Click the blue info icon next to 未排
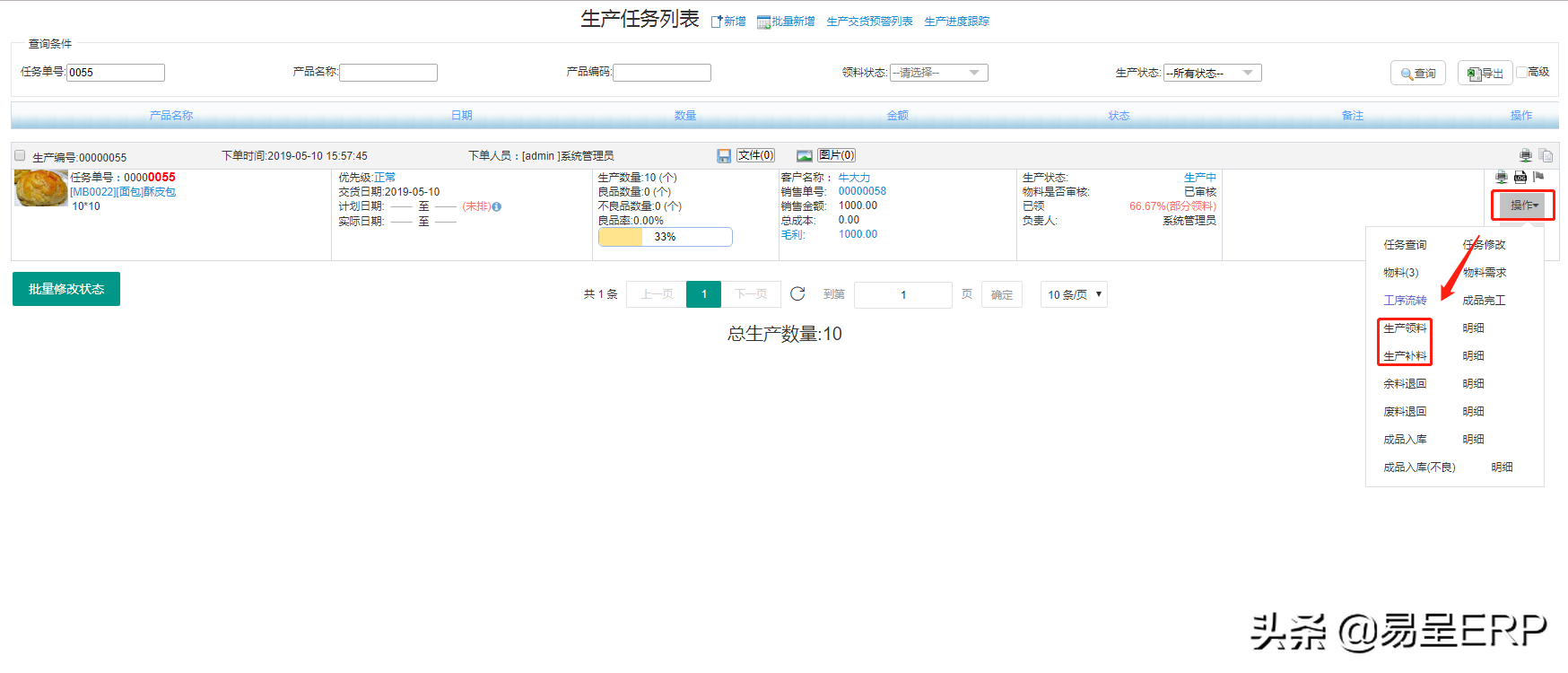This screenshot has width=1568, height=673. tap(497, 207)
